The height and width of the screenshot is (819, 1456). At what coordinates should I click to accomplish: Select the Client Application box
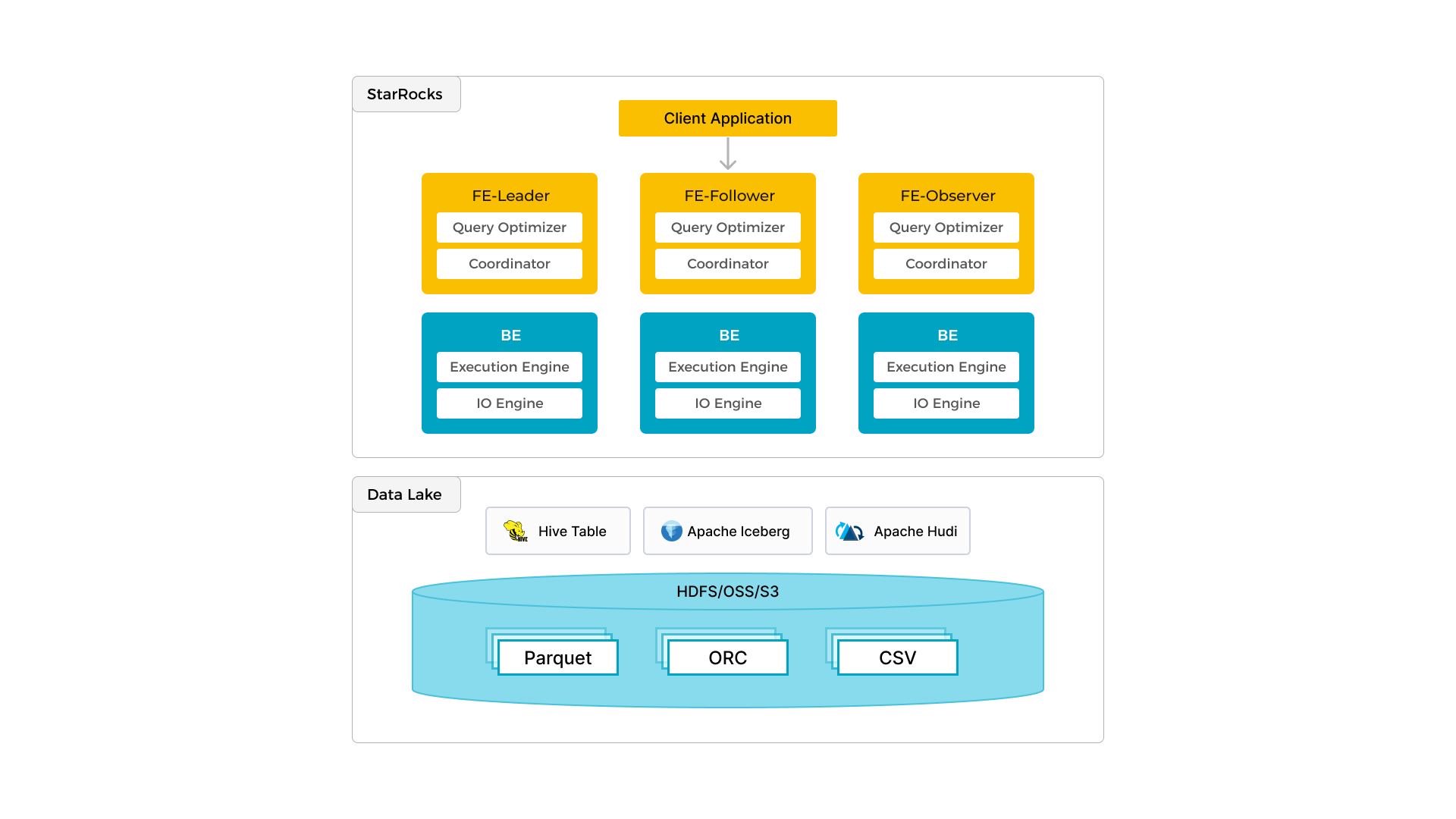(x=727, y=118)
